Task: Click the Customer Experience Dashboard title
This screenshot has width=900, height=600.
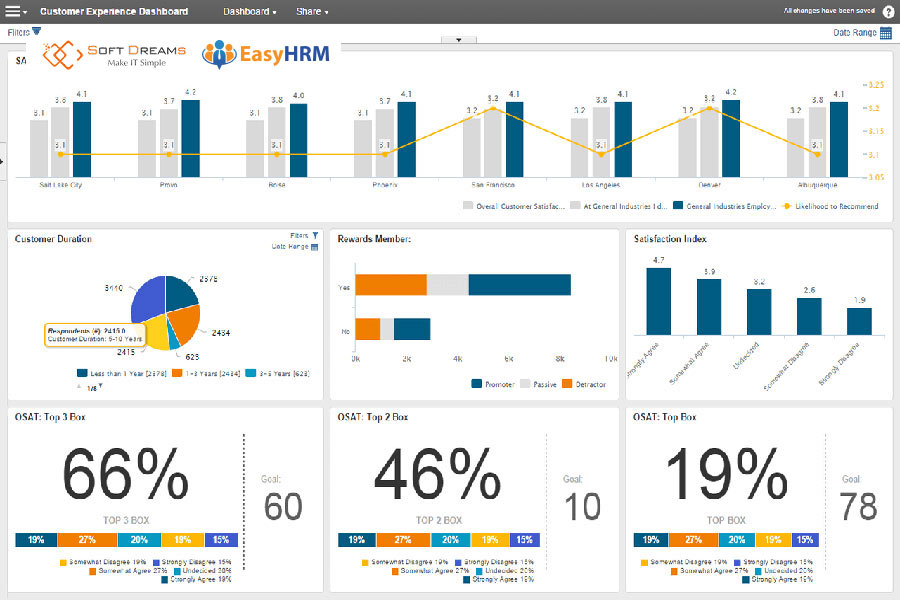Action: pyautogui.click(x=113, y=11)
